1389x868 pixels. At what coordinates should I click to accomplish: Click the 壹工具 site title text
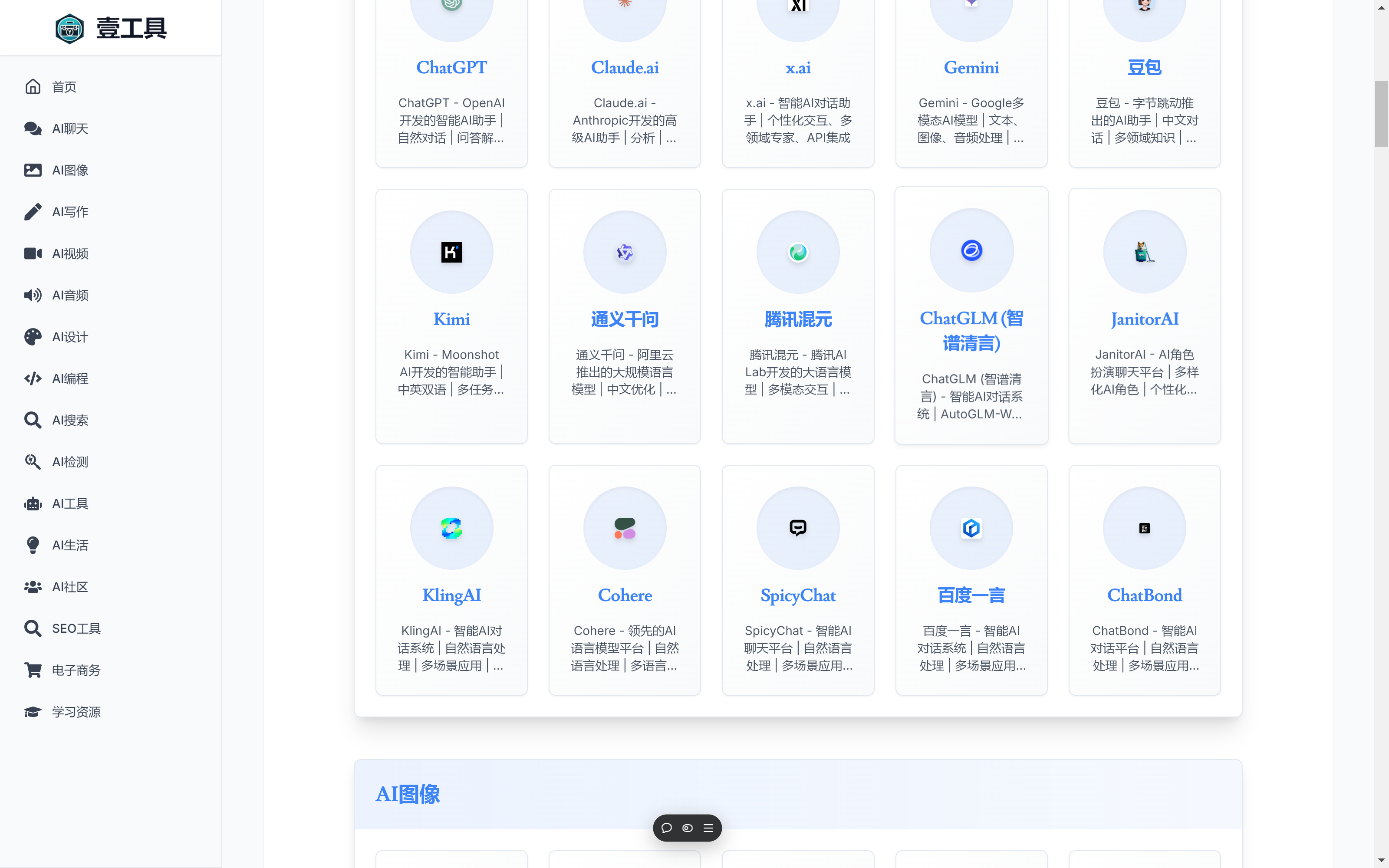click(x=132, y=28)
